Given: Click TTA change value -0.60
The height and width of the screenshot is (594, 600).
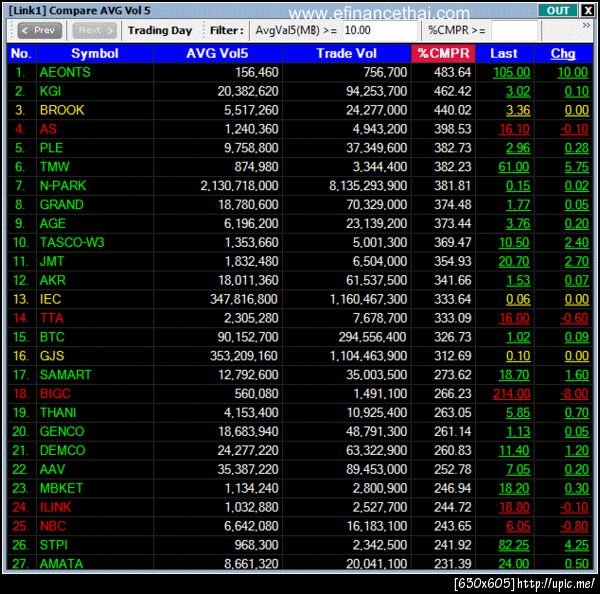Looking at the screenshot, I should click(x=574, y=318).
